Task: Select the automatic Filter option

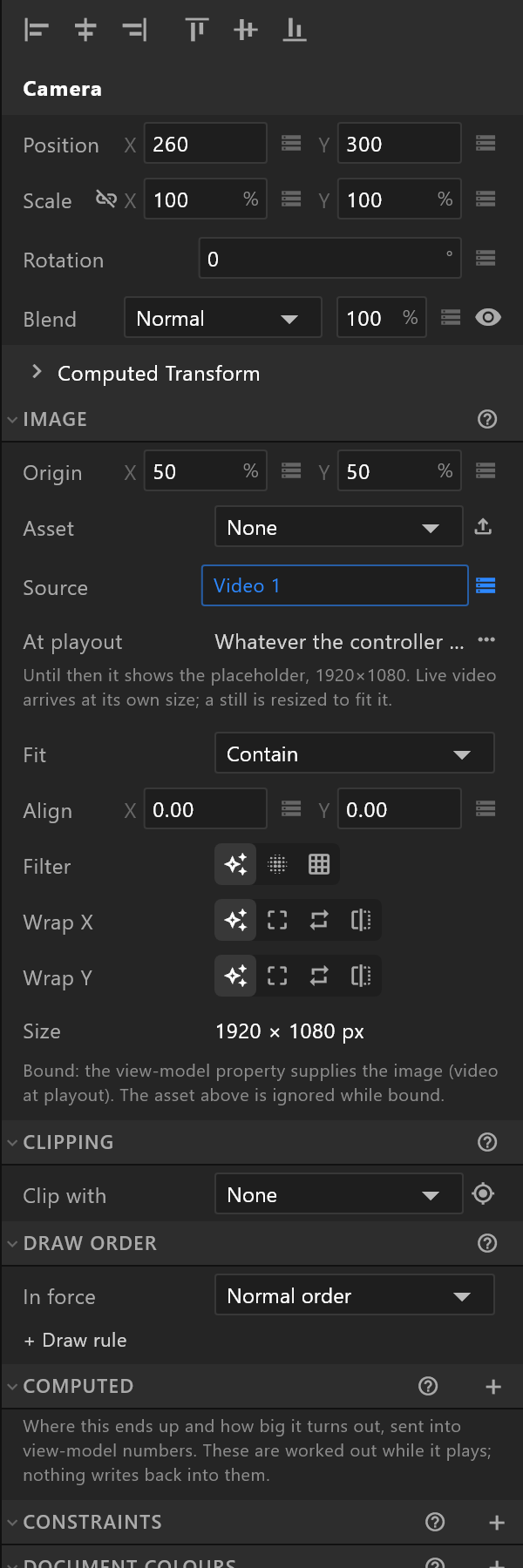Action: (235, 864)
